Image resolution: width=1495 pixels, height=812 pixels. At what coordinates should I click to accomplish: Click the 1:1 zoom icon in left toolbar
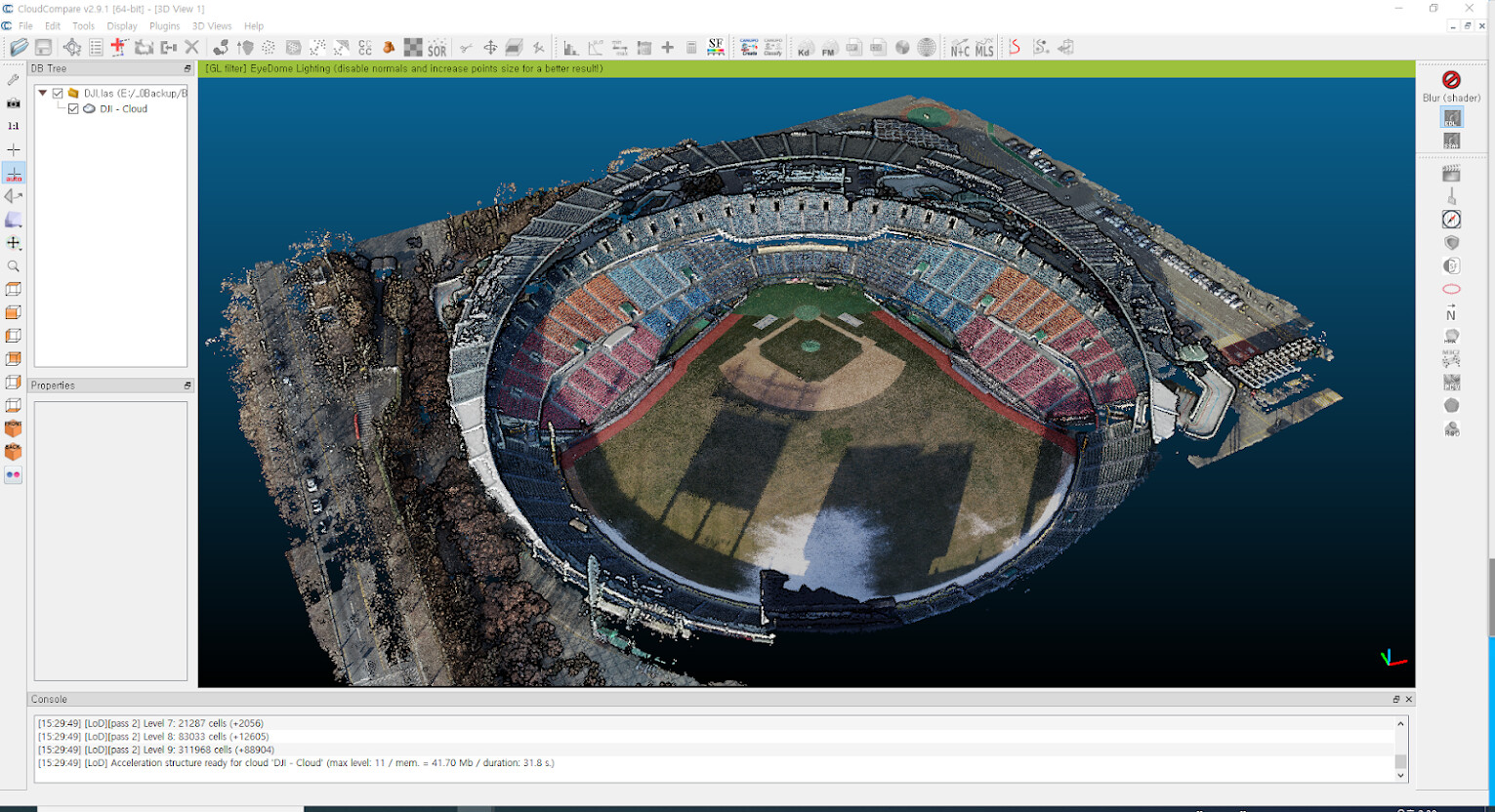(14, 126)
